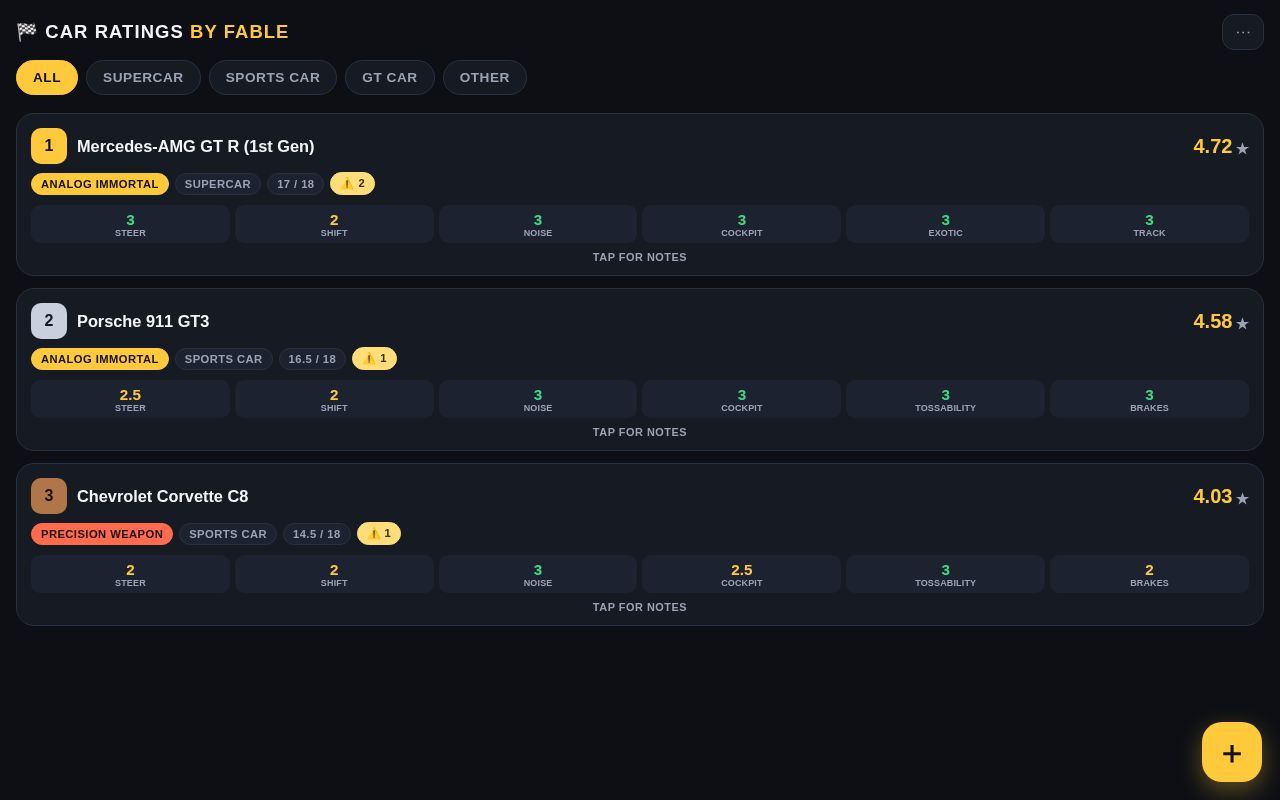Click the Chevrolet Corvette C8 title
The height and width of the screenshot is (800, 1280).
[163, 496]
